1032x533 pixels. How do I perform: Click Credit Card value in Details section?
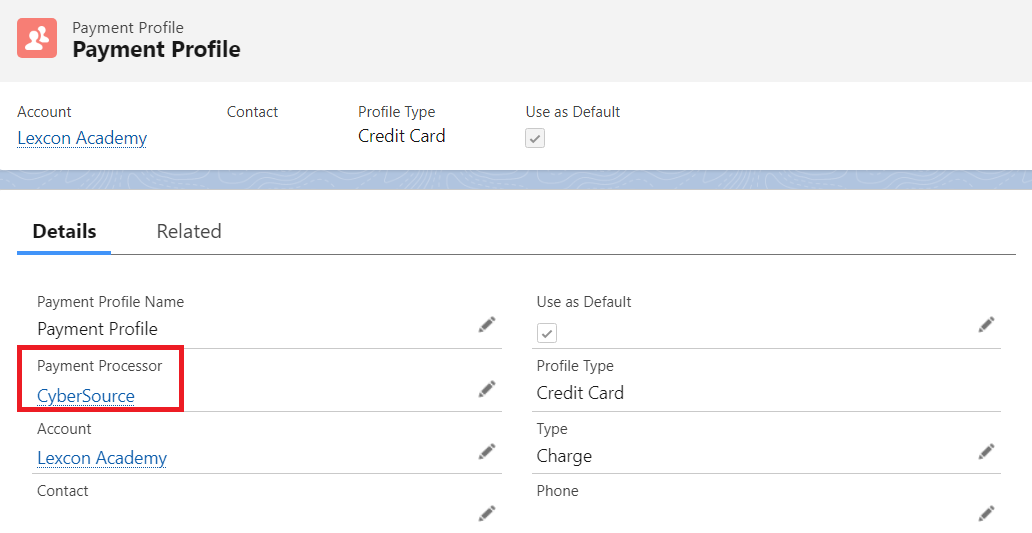580,393
